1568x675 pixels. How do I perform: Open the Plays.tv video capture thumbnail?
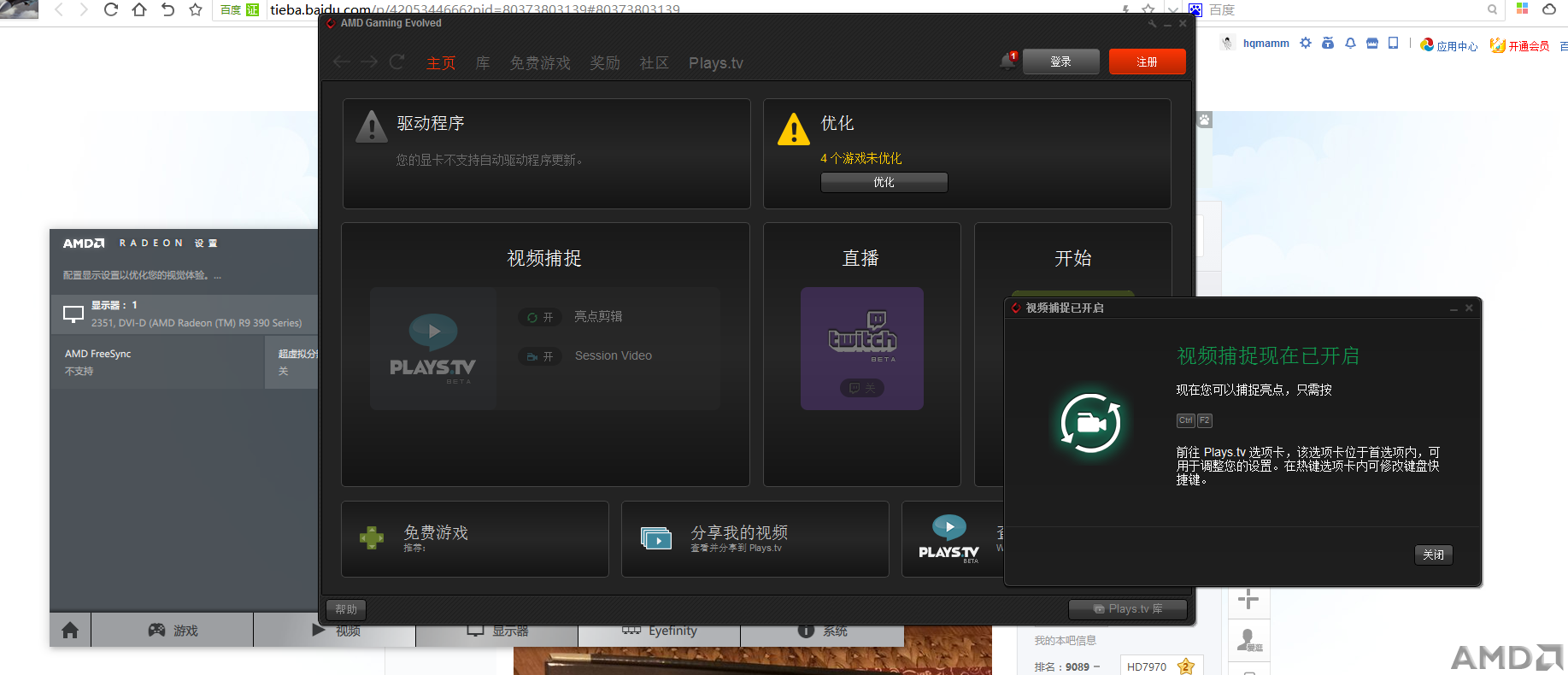point(433,349)
